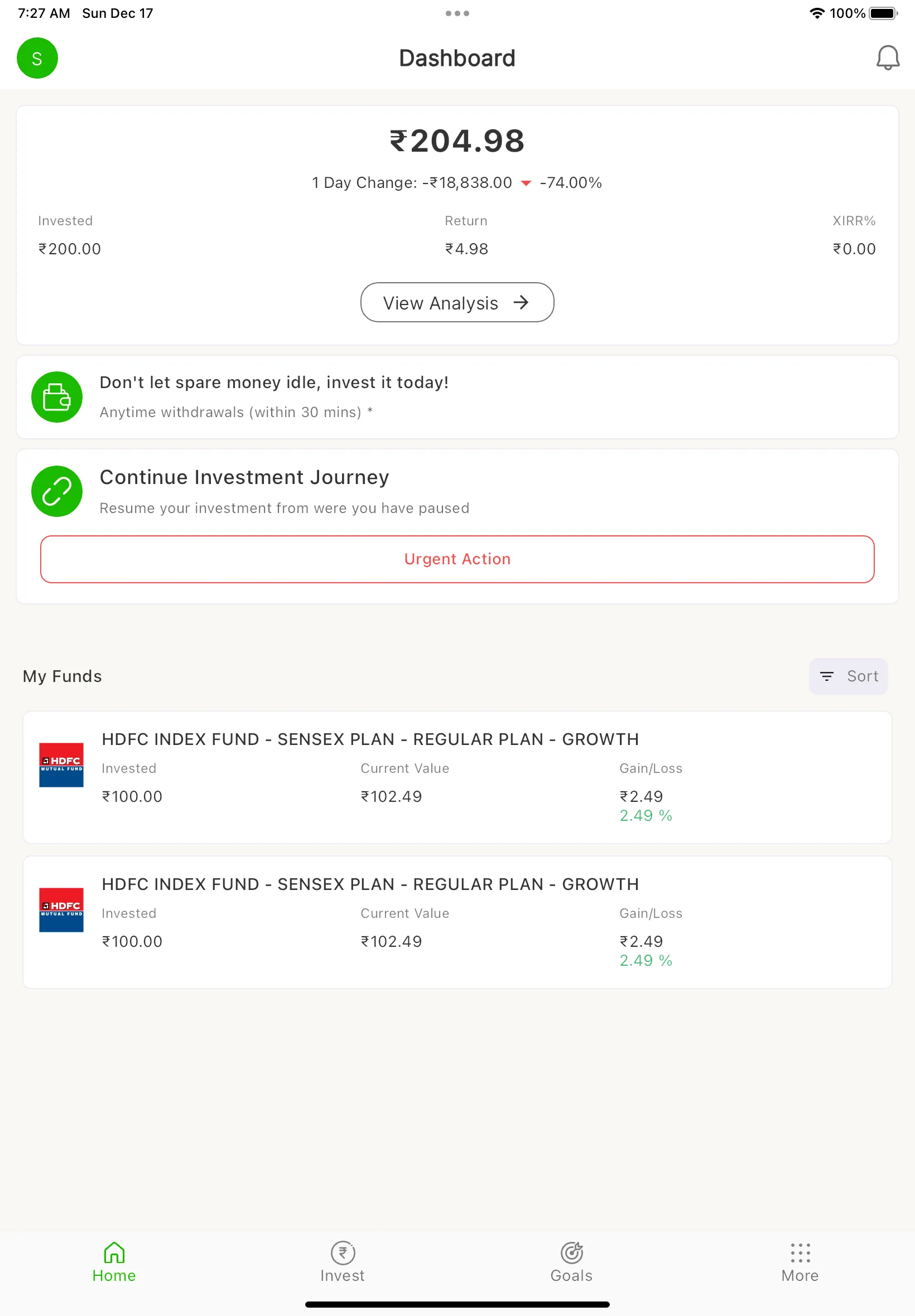The image size is (915, 1316).
Task: Open notifications bell icon
Action: click(x=888, y=58)
